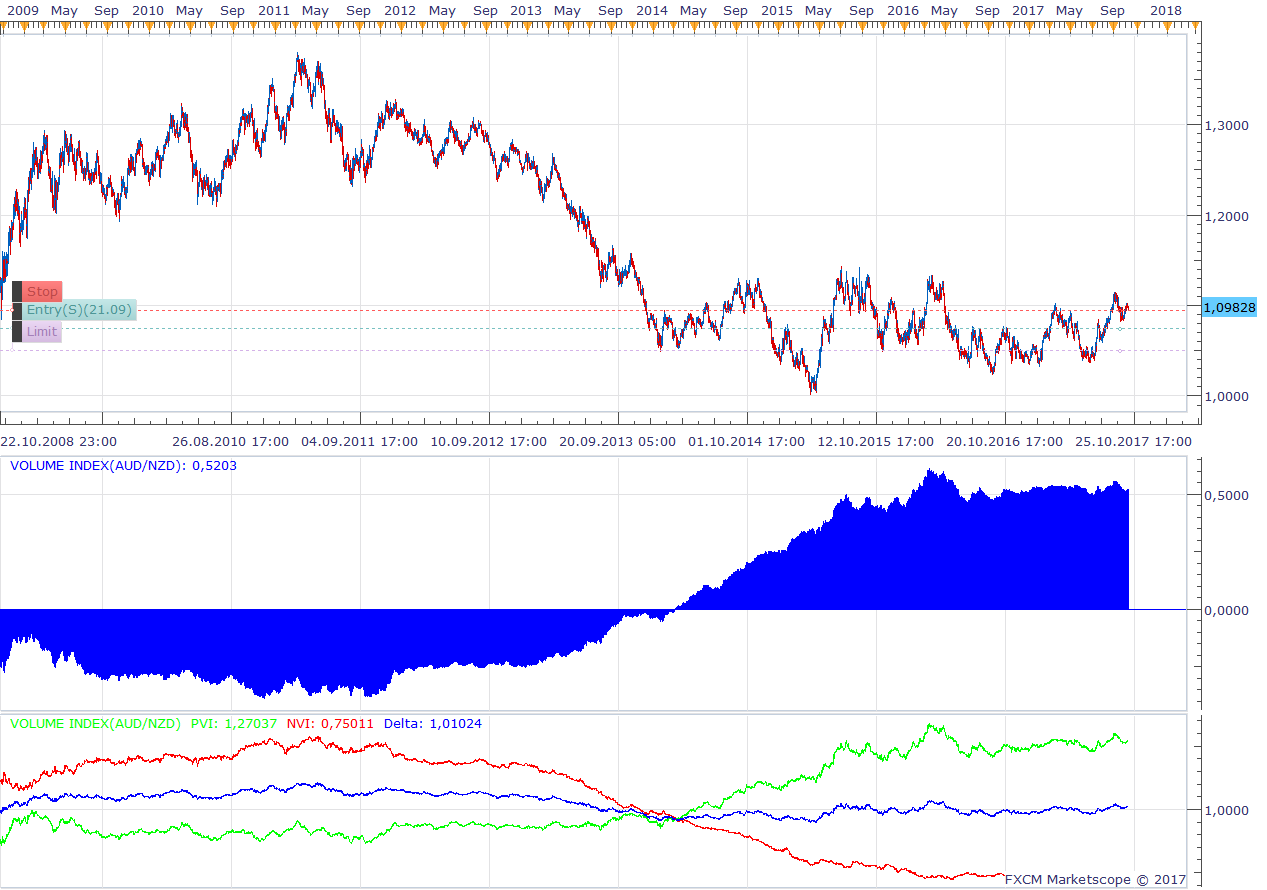Click the 26.08.2010 17:00 date label
Screen dimensions: 1267x890
coord(230,441)
